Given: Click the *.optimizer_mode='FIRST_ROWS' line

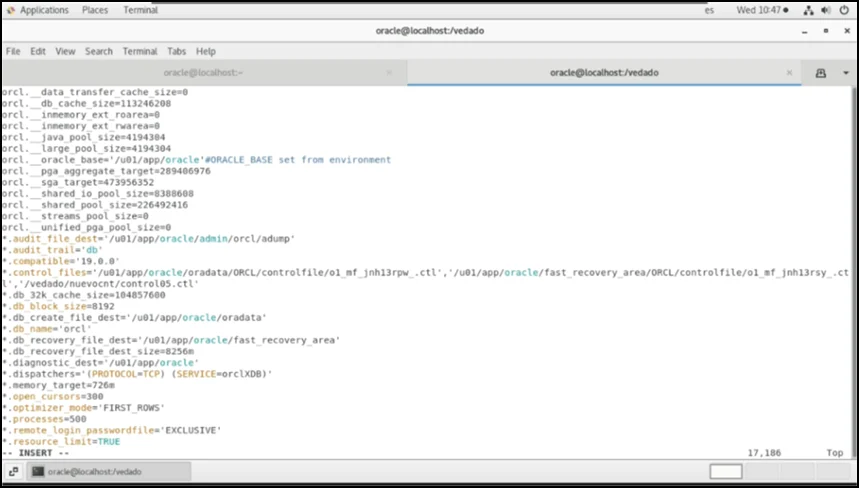Looking at the screenshot, I should (x=84, y=408).
